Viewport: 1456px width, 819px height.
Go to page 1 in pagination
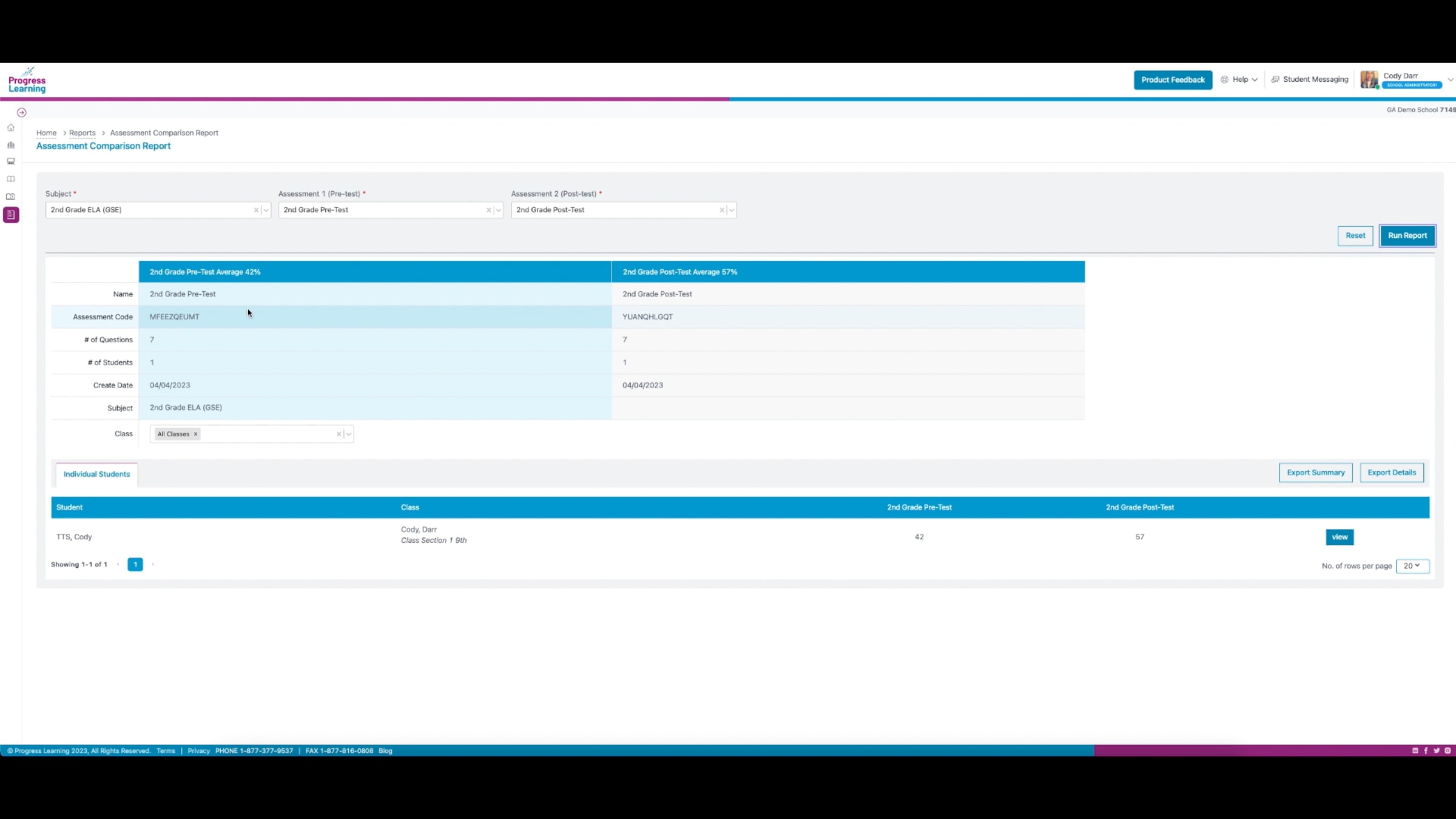click(135, 565)
